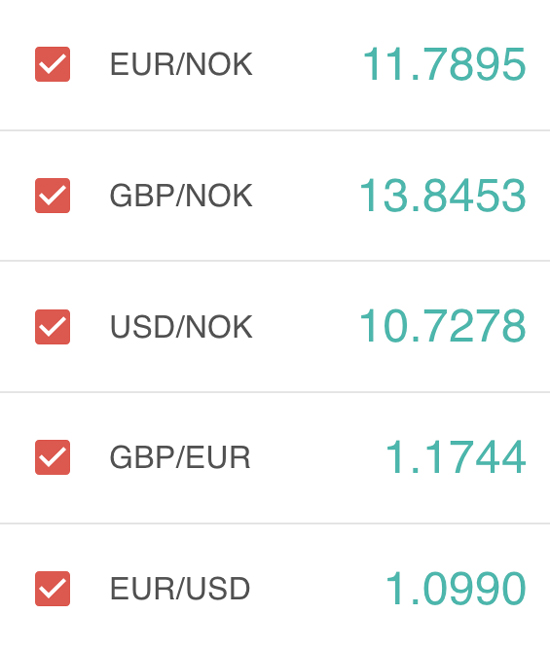Click the 11.7895 exchange rate value

[x=444, y=64]
